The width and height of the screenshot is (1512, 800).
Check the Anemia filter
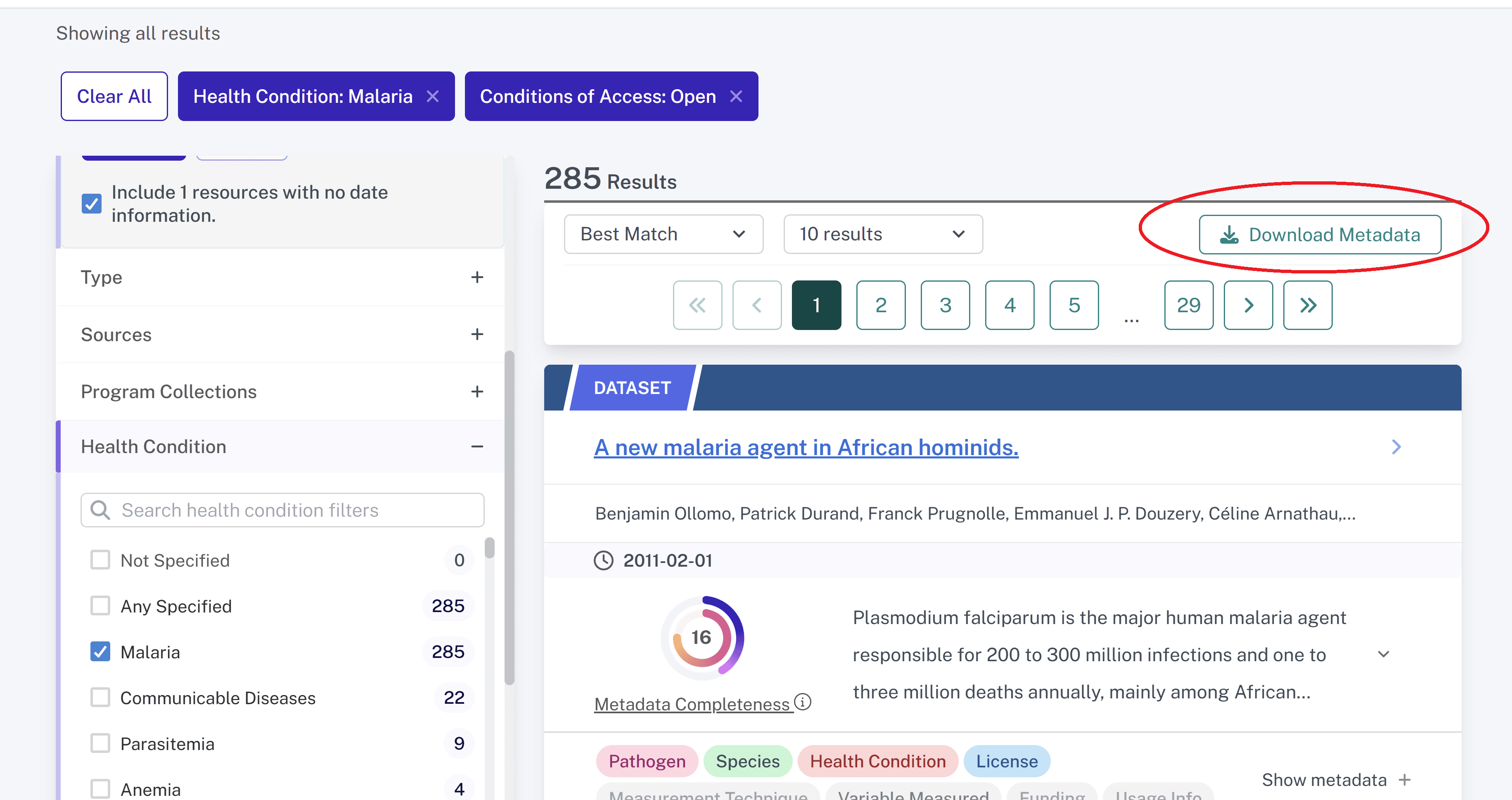(100, 789)
